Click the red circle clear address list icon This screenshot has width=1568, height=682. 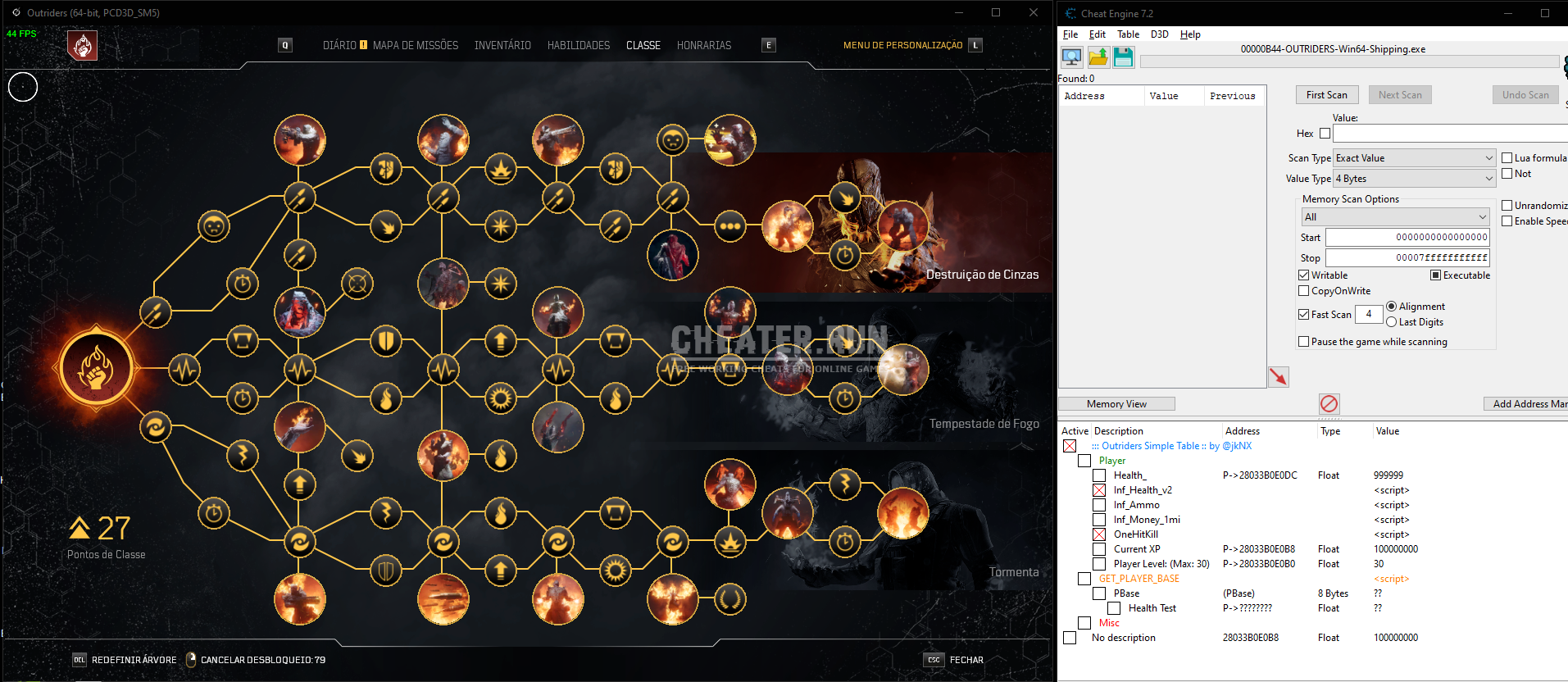tap(1329, 403)
